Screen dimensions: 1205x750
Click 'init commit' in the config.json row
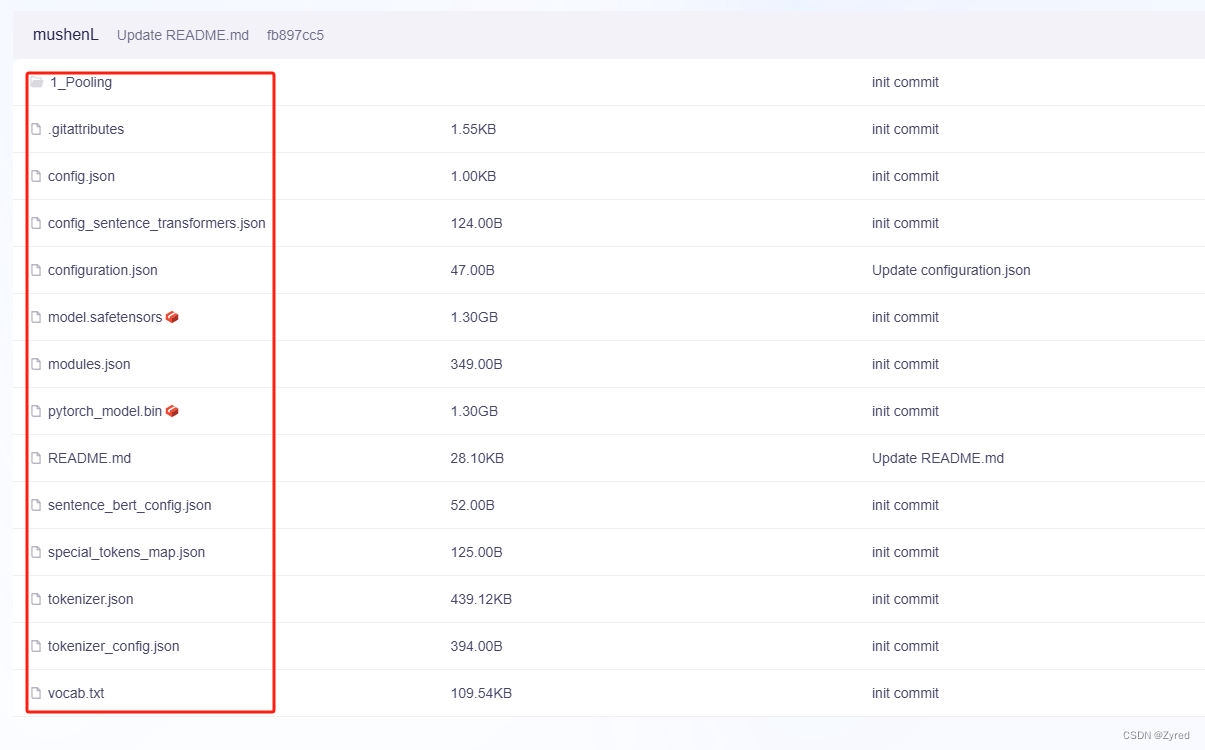point(905,176)
